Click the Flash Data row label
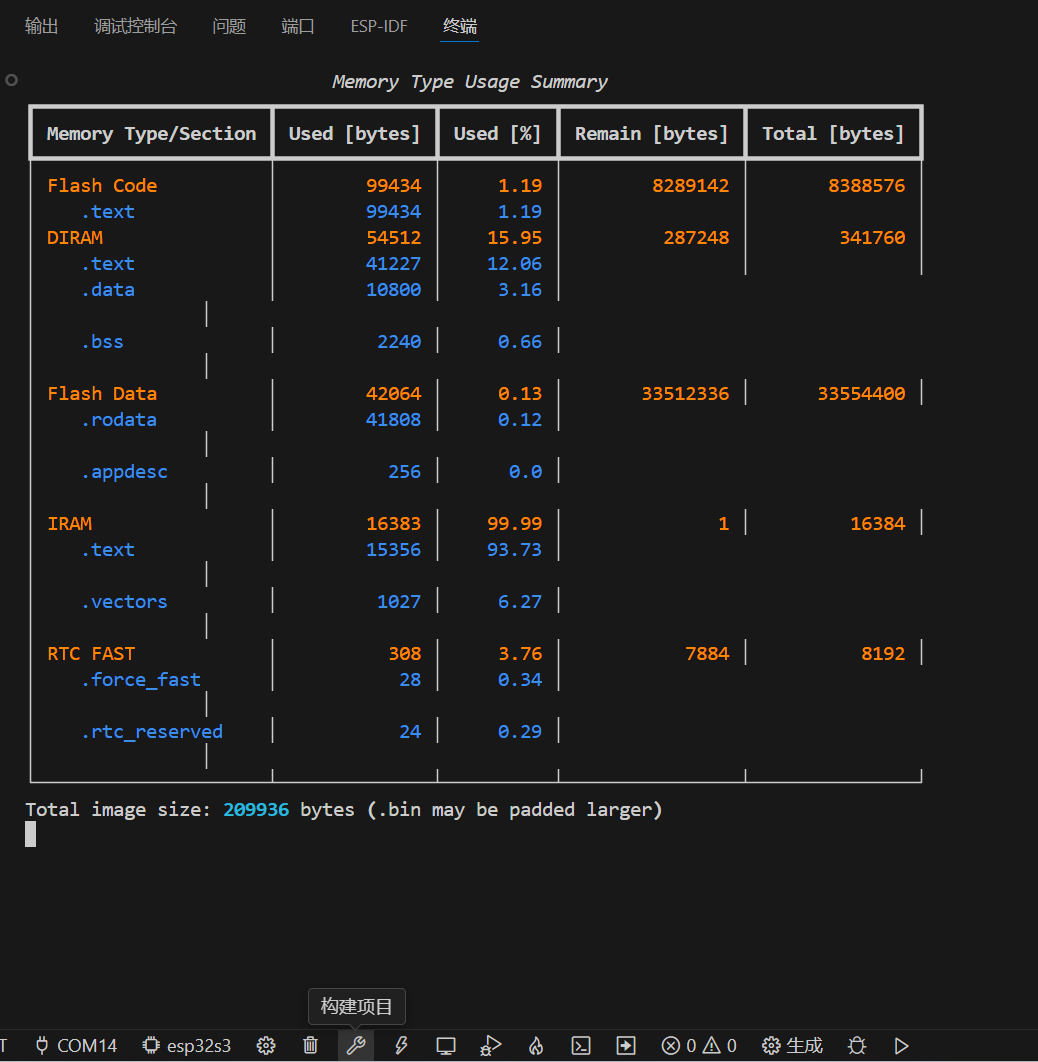Screen dimensions: 1038x1062 pos(102,394)
